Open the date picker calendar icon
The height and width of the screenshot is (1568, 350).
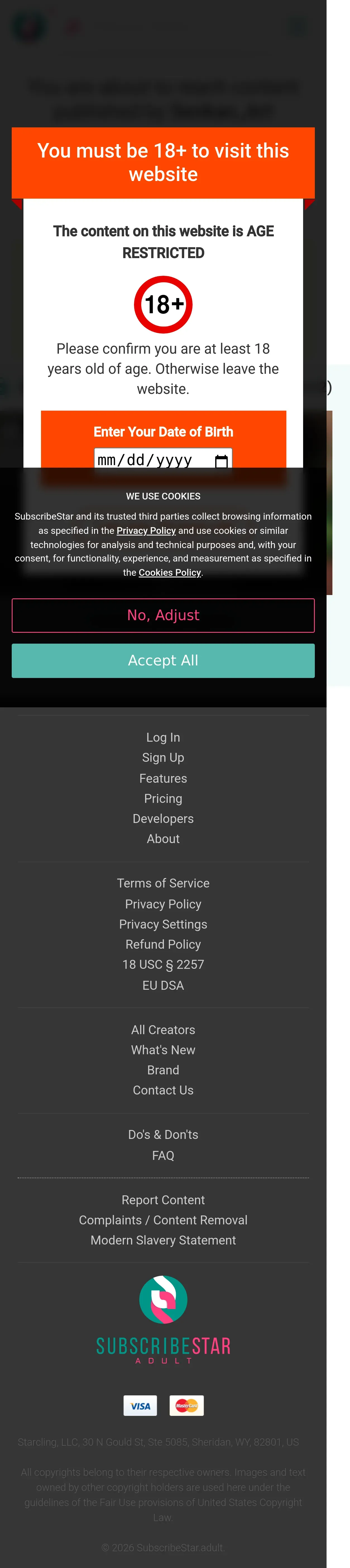[221, 461]
